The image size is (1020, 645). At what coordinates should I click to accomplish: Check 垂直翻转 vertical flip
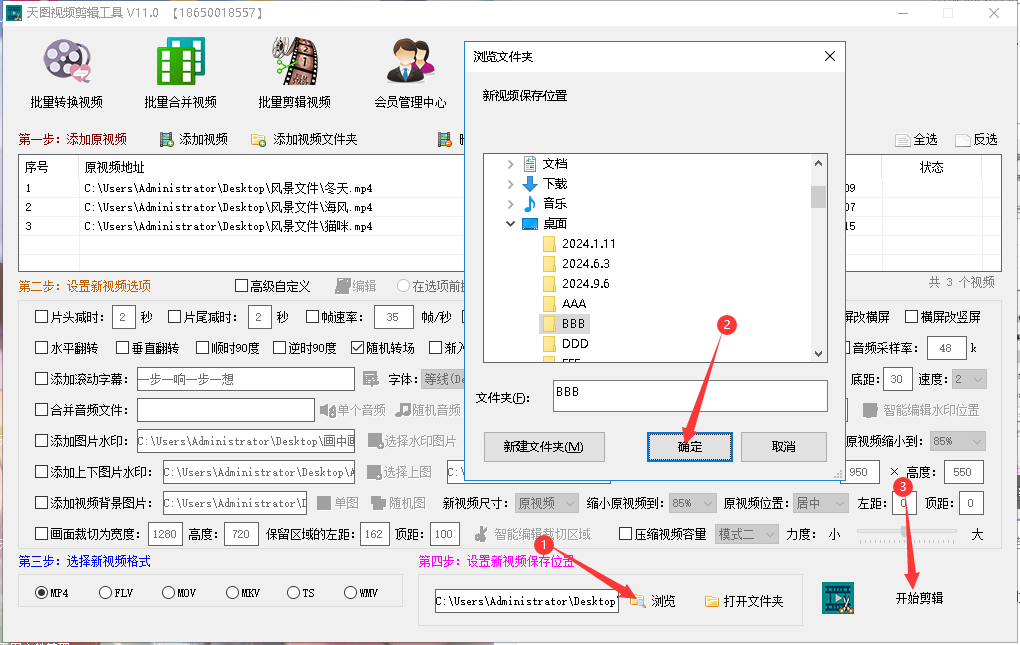(x=122, y=348)
